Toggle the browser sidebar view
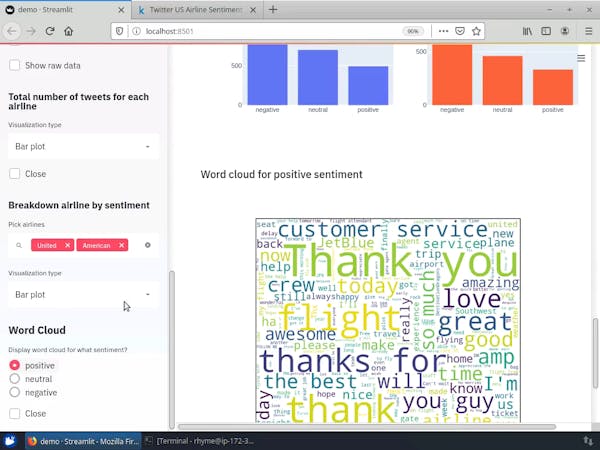This screenshot has width=600, height=450. tap(546, 31)
